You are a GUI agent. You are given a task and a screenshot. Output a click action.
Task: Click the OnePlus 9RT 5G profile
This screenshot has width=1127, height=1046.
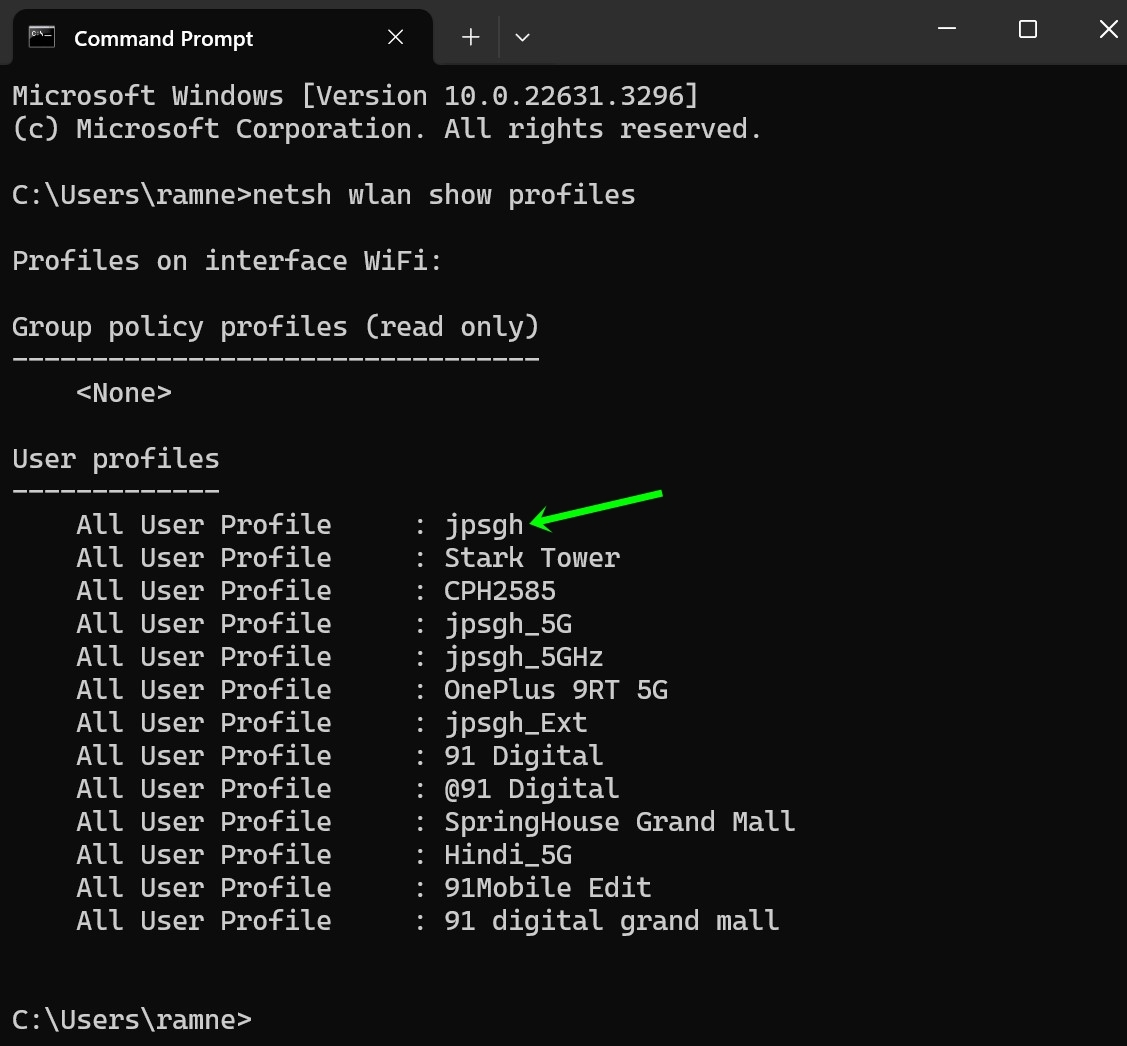556,689
